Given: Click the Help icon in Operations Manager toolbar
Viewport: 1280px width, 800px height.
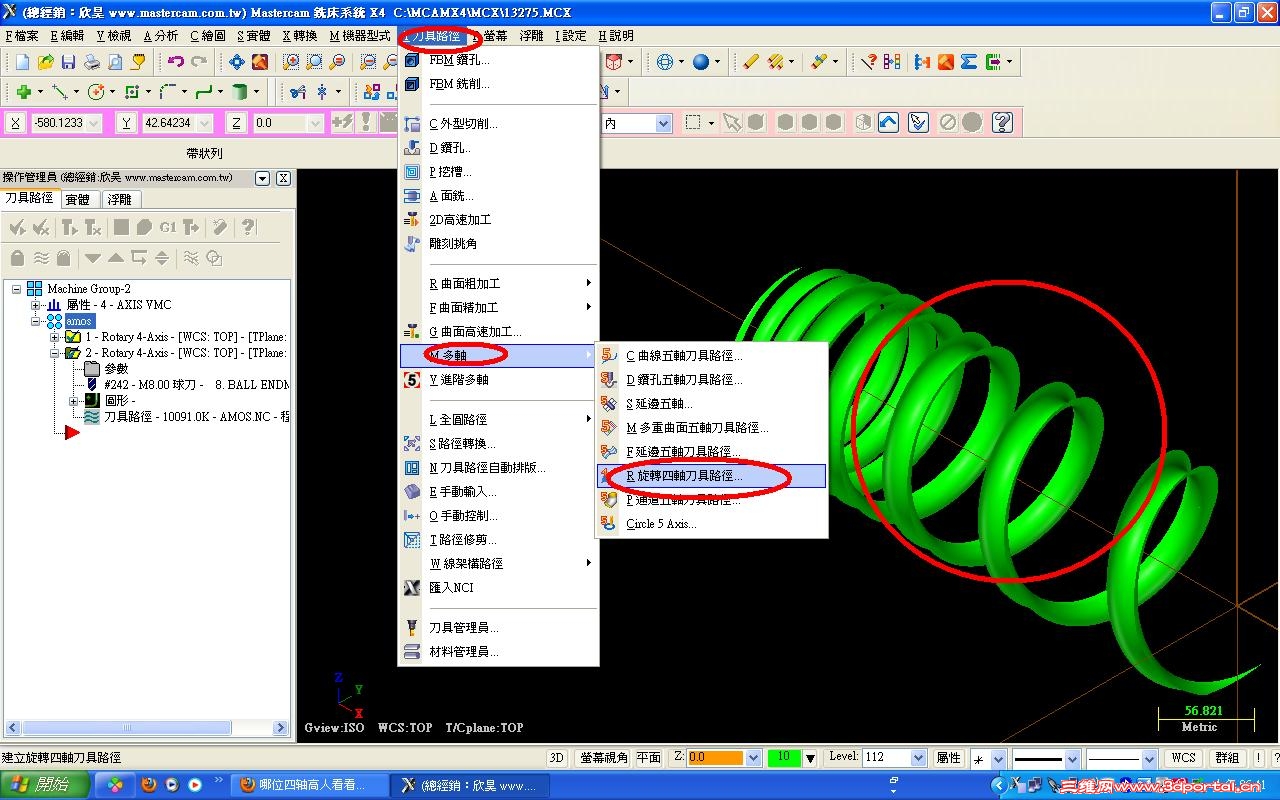Looking at the screenshot, I should click(x=249, y=228).
